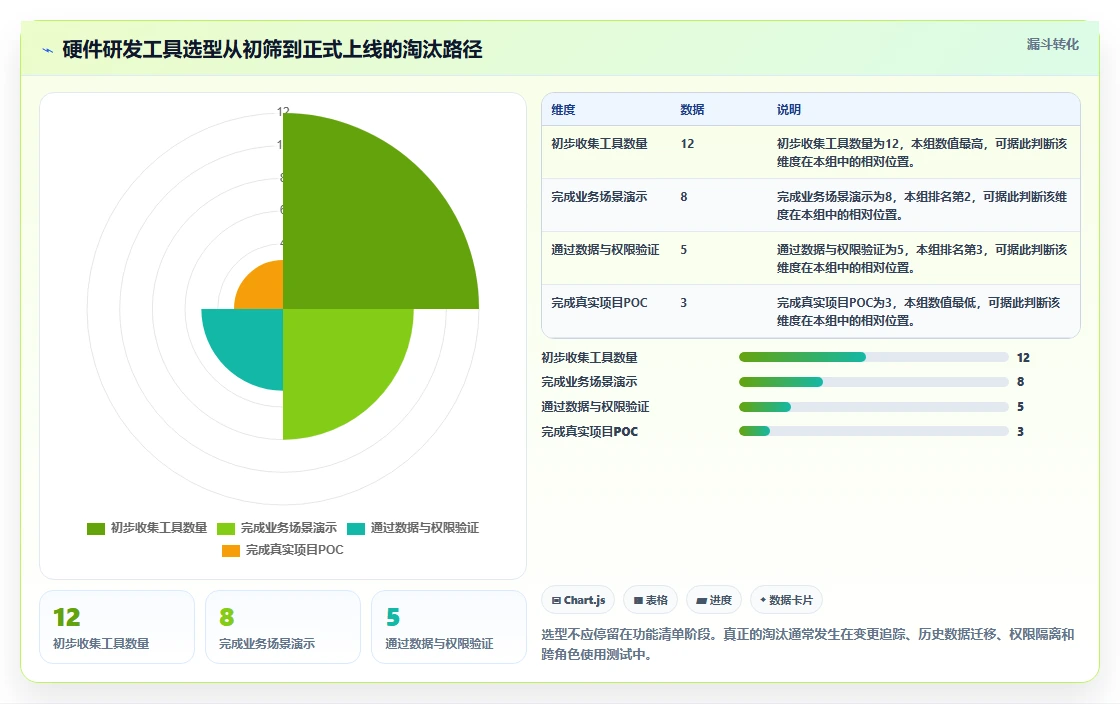
Task: Click the 表格 tag
Action: point(650,600)
